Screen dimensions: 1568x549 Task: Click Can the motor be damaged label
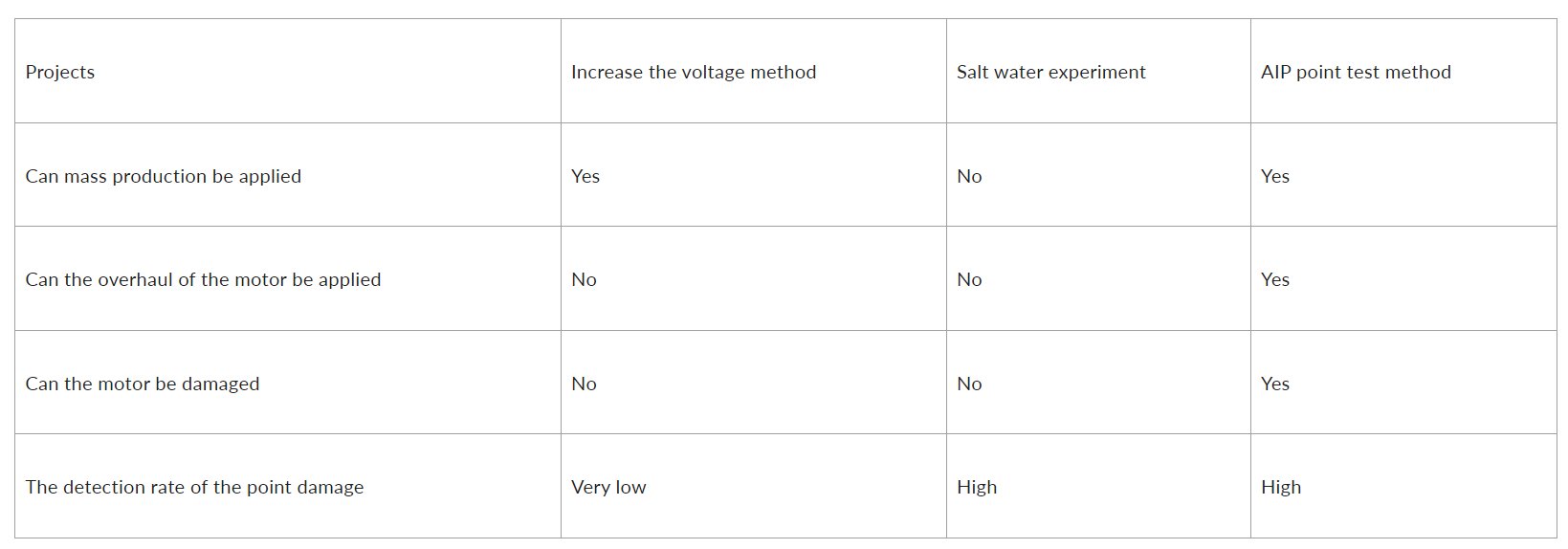pyautogui.click(x=143, y=384)
